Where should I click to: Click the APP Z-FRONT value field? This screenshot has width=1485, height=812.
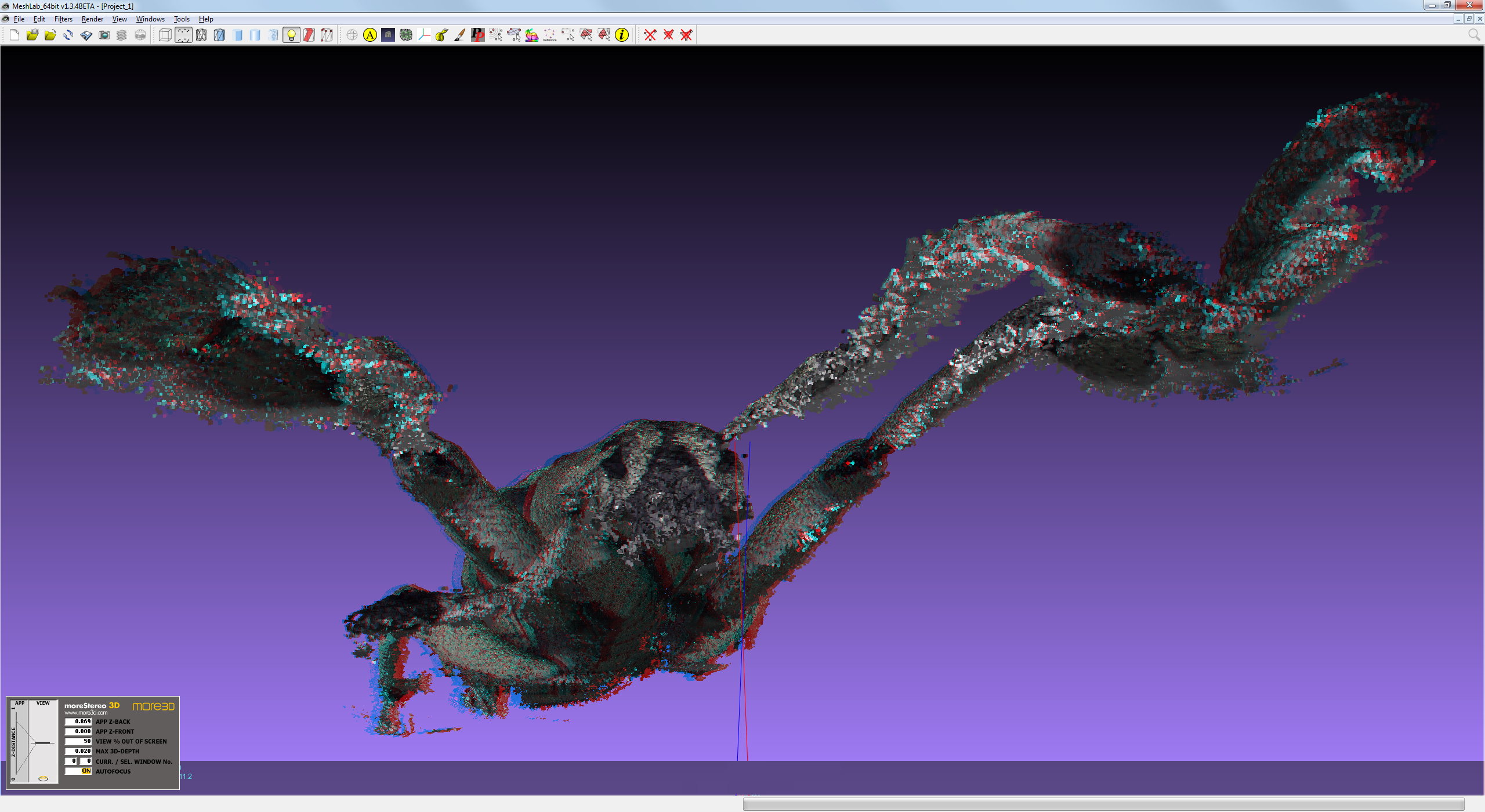pos(78,731)
